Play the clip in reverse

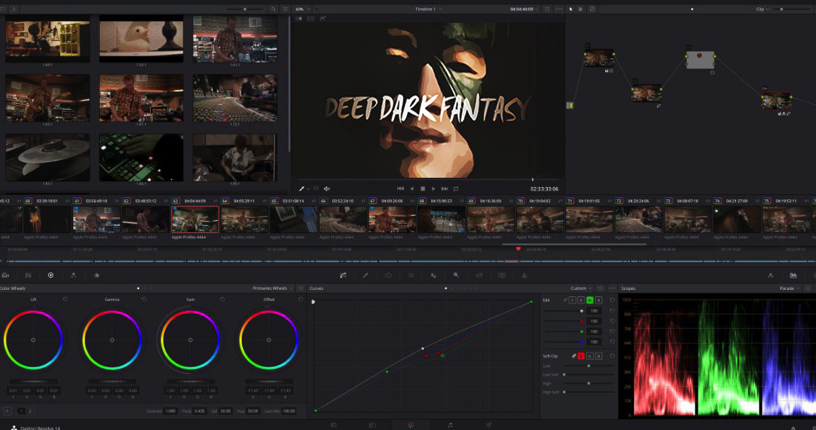[x=412, y=188]
